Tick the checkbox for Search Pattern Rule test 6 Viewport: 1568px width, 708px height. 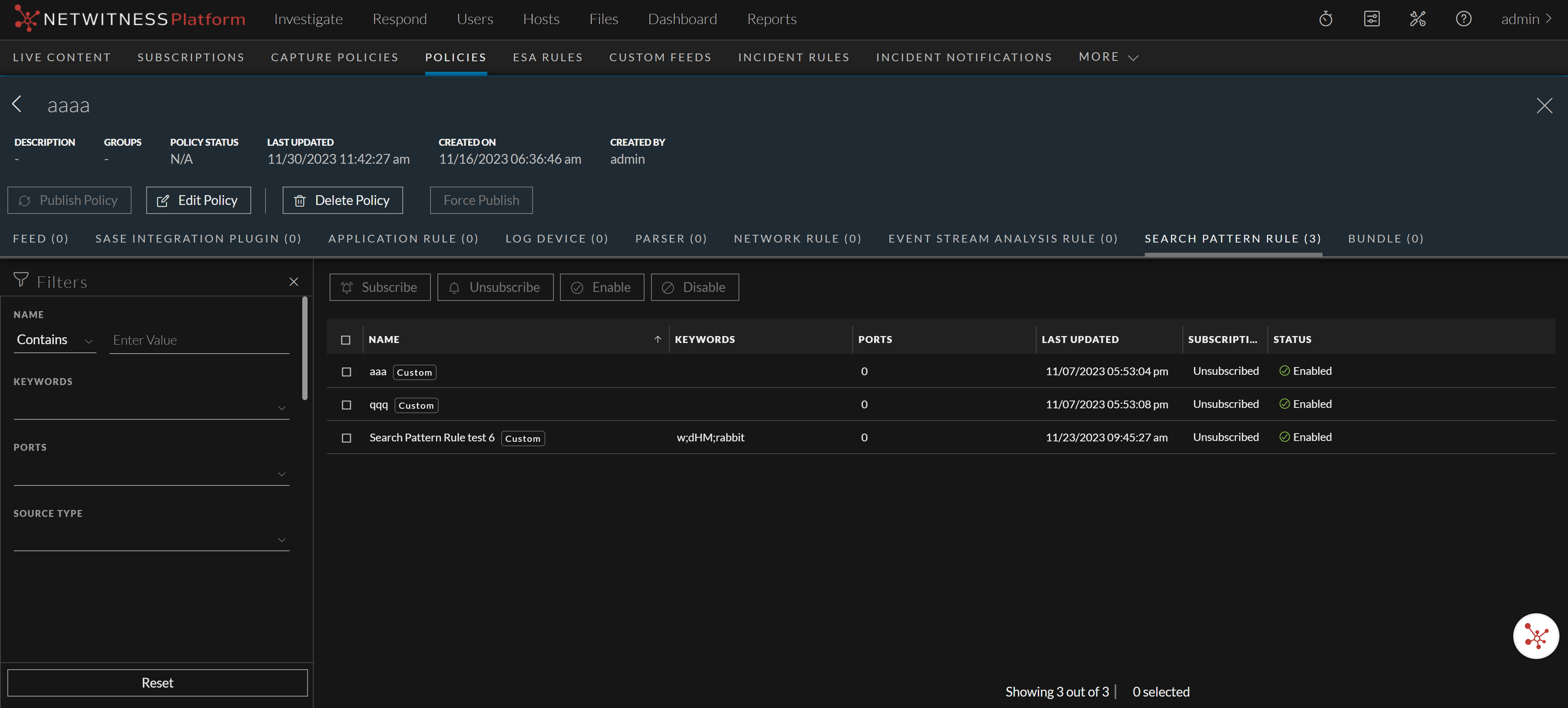(346, 438)
